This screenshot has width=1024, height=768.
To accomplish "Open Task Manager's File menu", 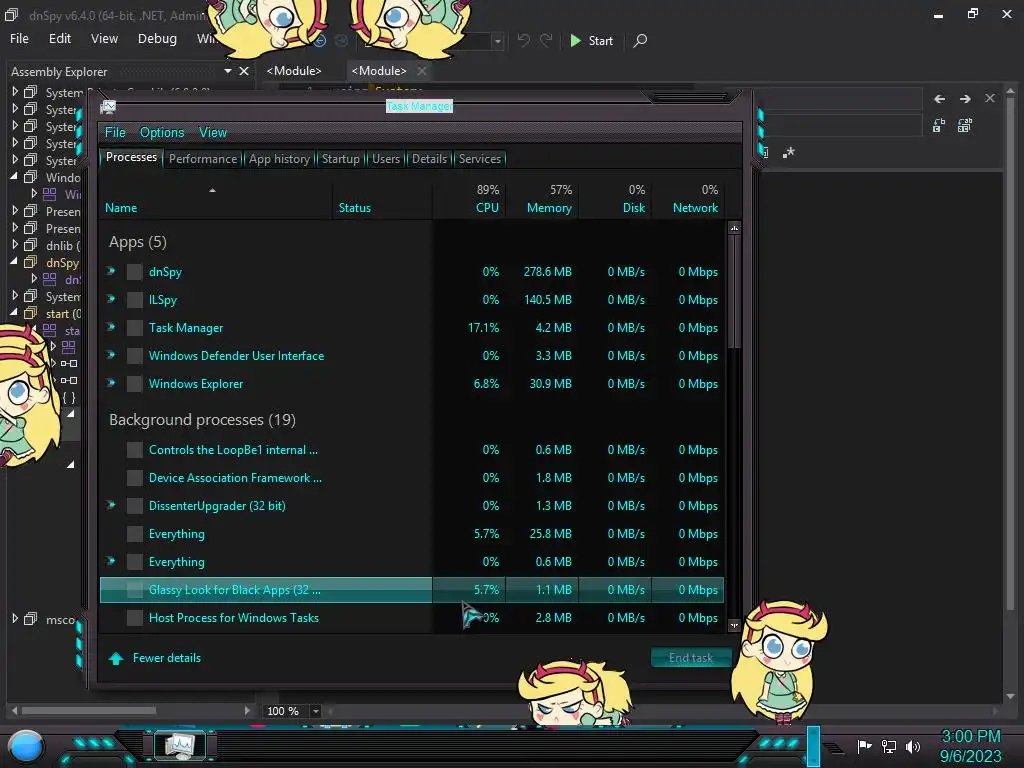I will (115, 133).
